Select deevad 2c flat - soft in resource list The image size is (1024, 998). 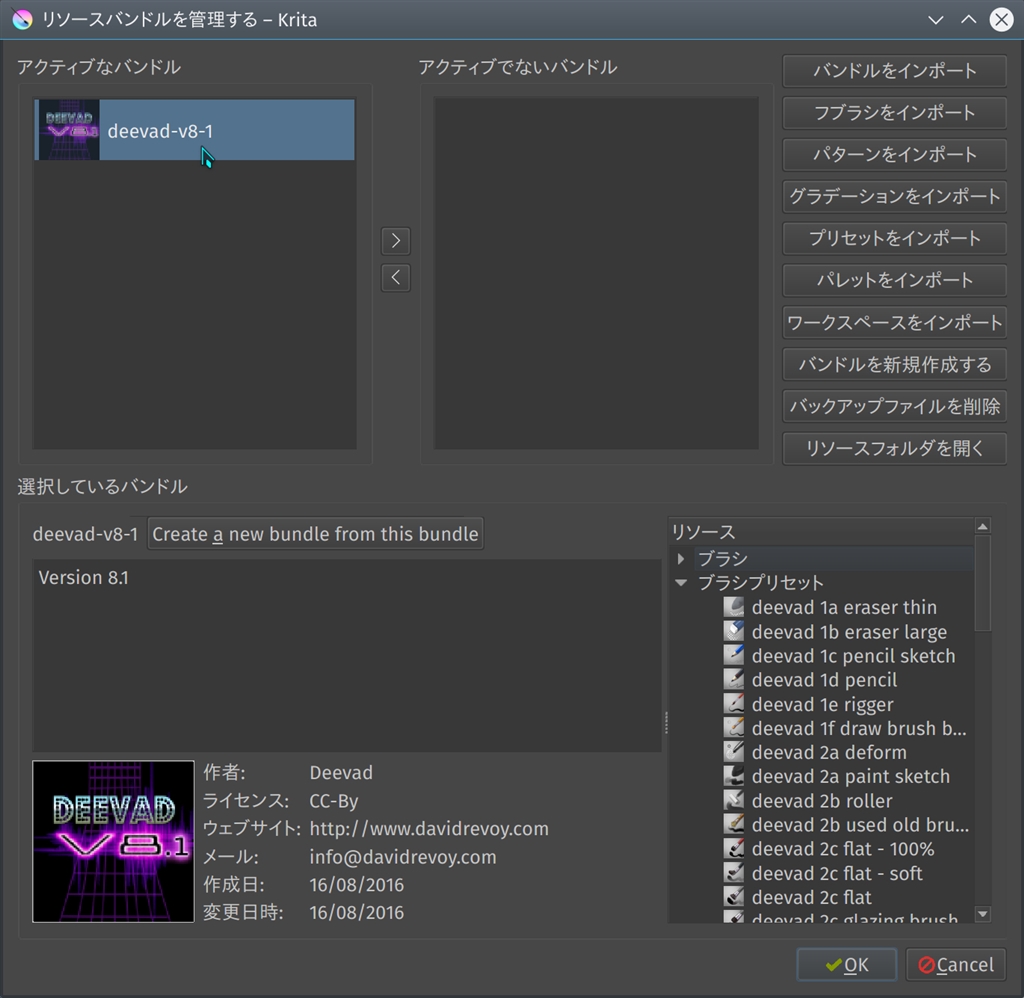(837, 873)
